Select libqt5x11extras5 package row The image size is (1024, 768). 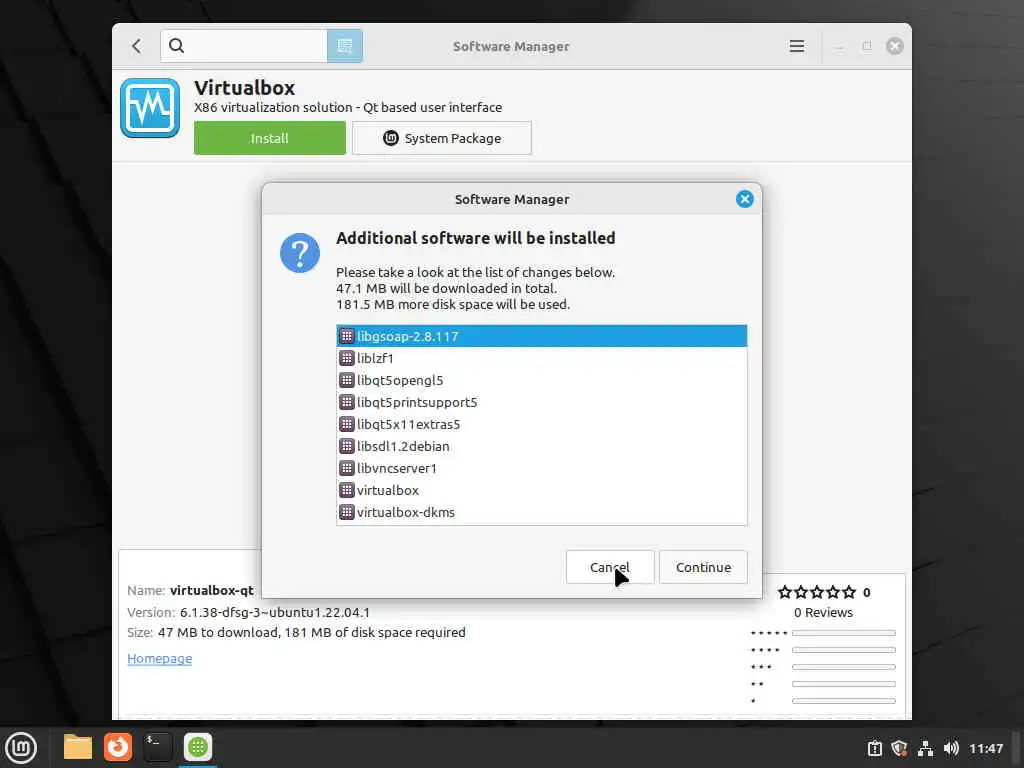pyautogui.click(x=541, y=424)
